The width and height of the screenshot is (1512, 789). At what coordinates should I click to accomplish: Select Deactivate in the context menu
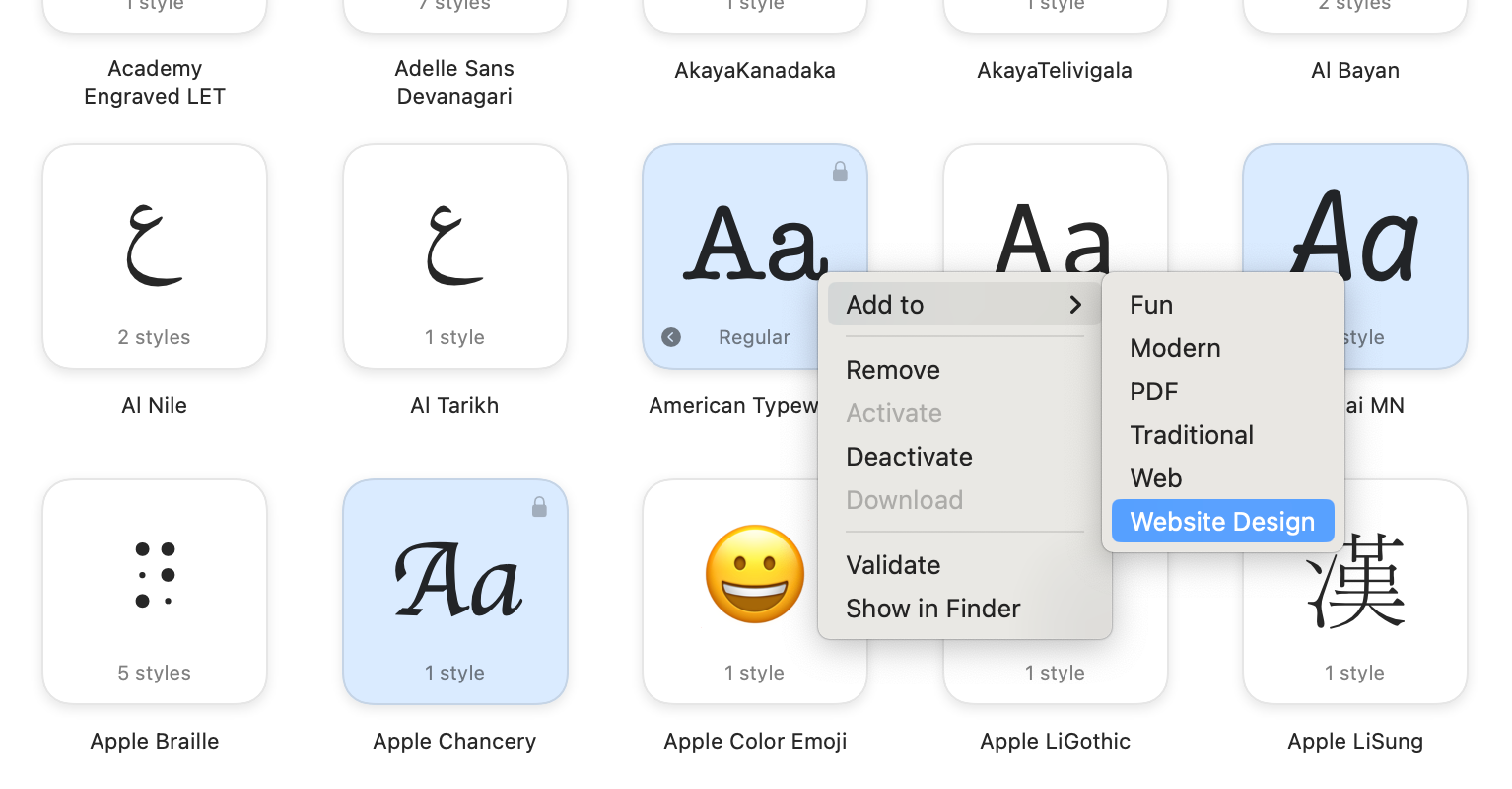tap(909, 456)
